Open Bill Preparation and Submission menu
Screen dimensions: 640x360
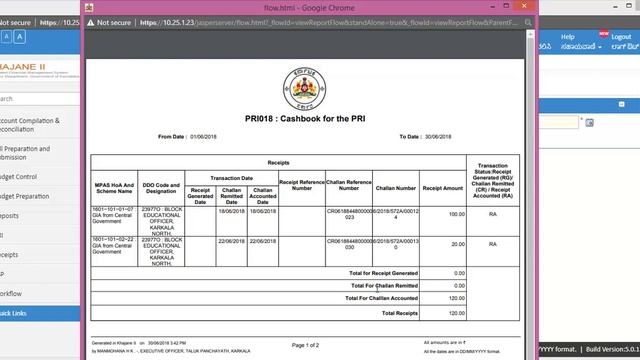(25, 153)
